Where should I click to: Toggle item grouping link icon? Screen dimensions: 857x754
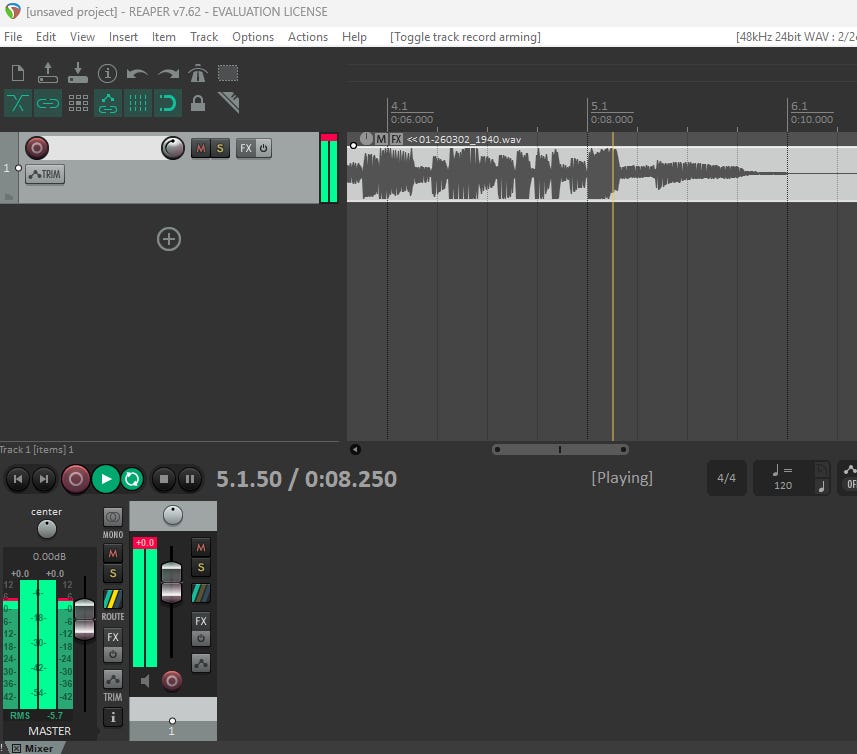point(48,102)
